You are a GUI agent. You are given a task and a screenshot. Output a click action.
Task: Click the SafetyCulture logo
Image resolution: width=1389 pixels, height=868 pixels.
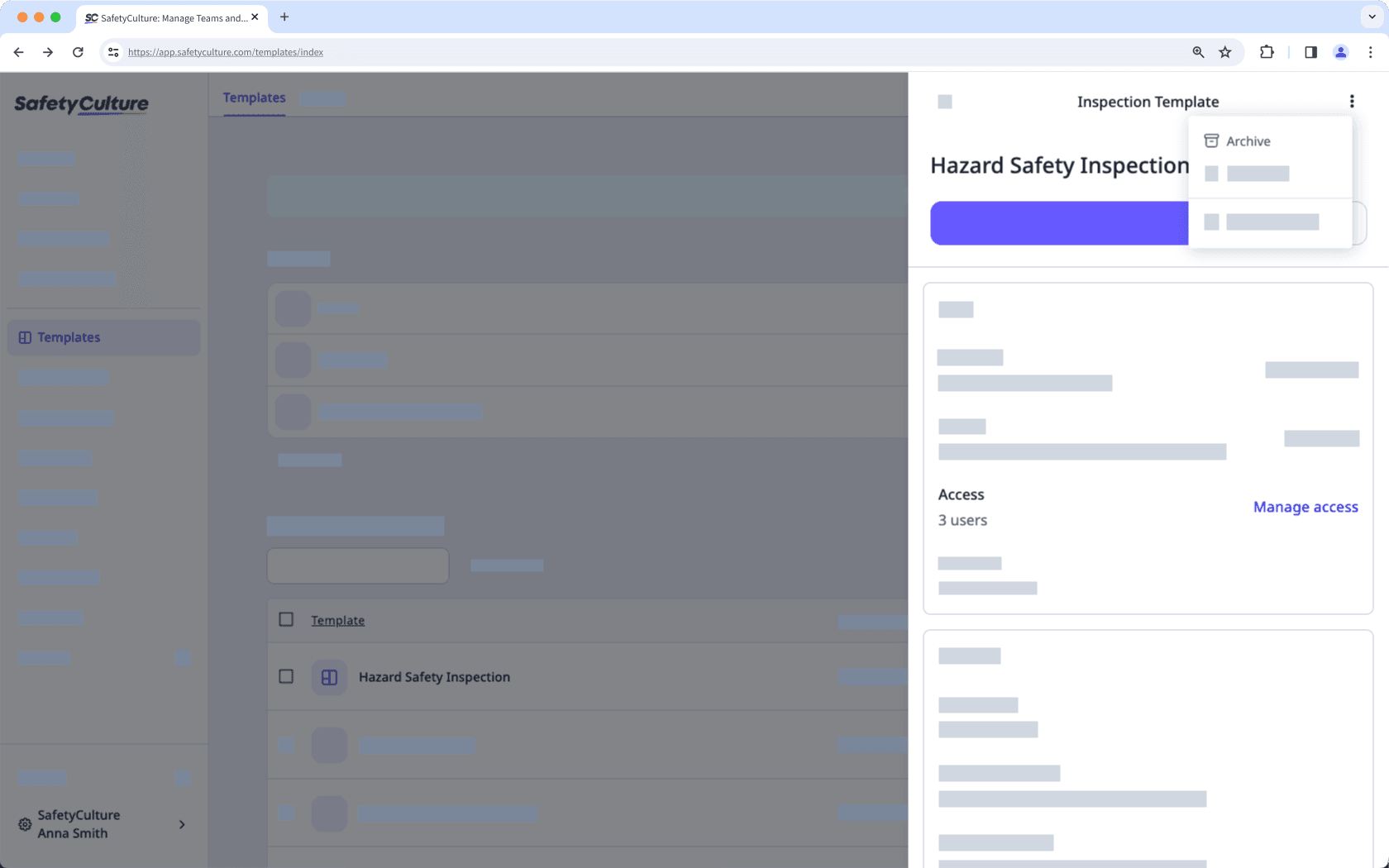click(81, 104)
